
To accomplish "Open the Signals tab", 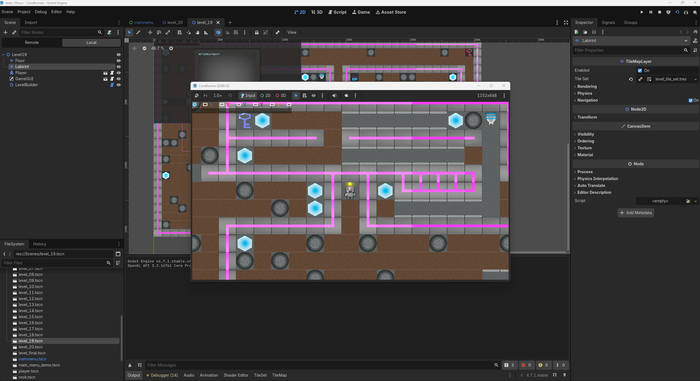I will [608, 22].
